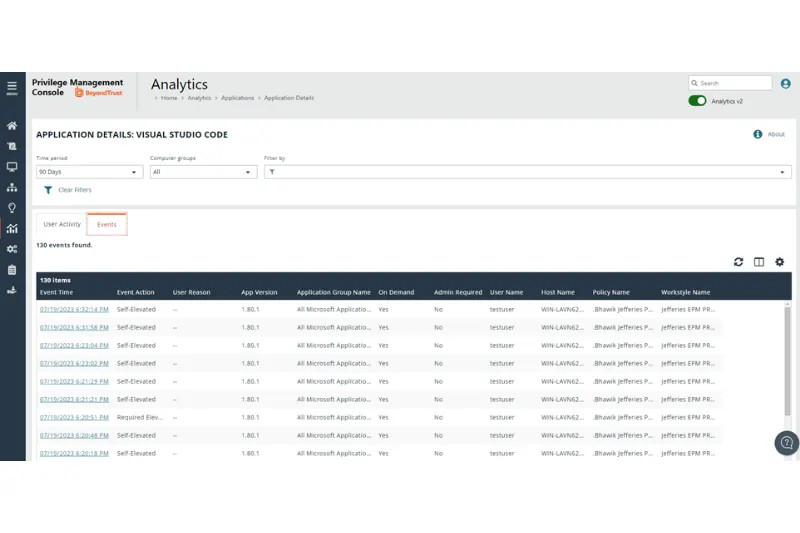
Task: Open the Computers monitor sidebar icon
Action: (12, 167)
